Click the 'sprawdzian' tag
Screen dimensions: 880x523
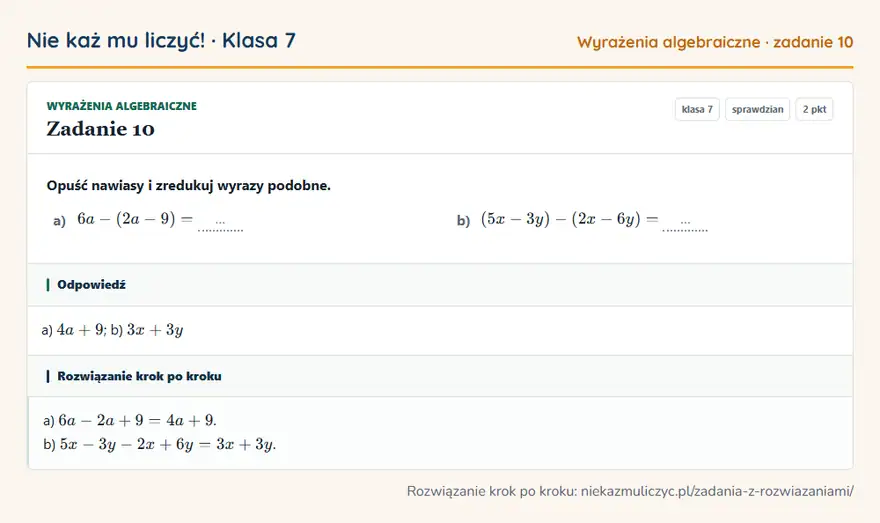(758, 109)
